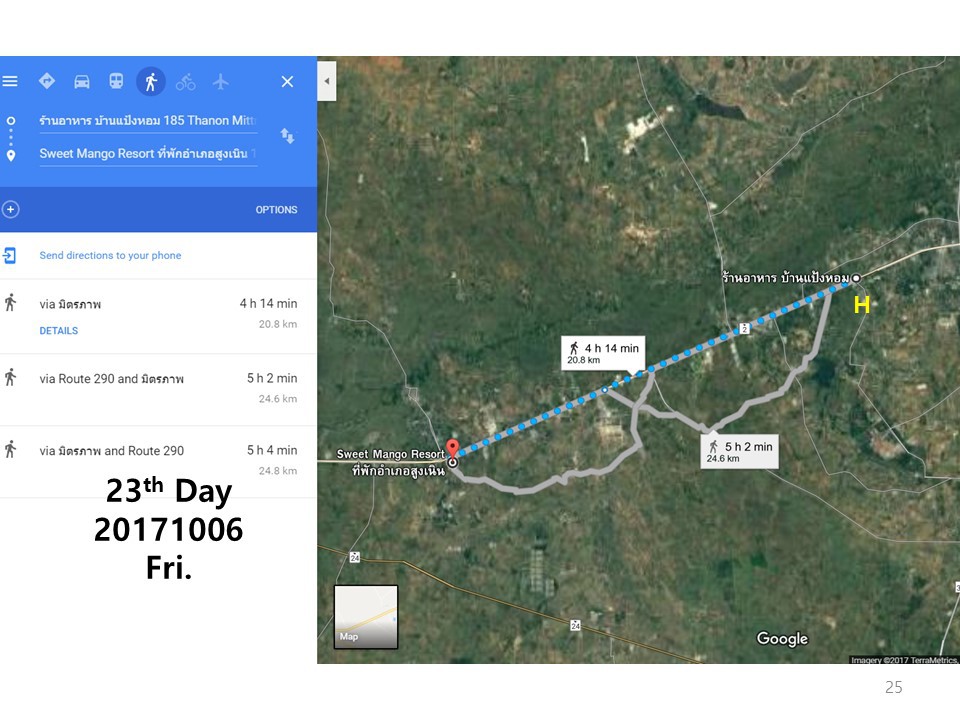Close the directions panel
This screenshot has height=720, width=960.
pos(287,82)
